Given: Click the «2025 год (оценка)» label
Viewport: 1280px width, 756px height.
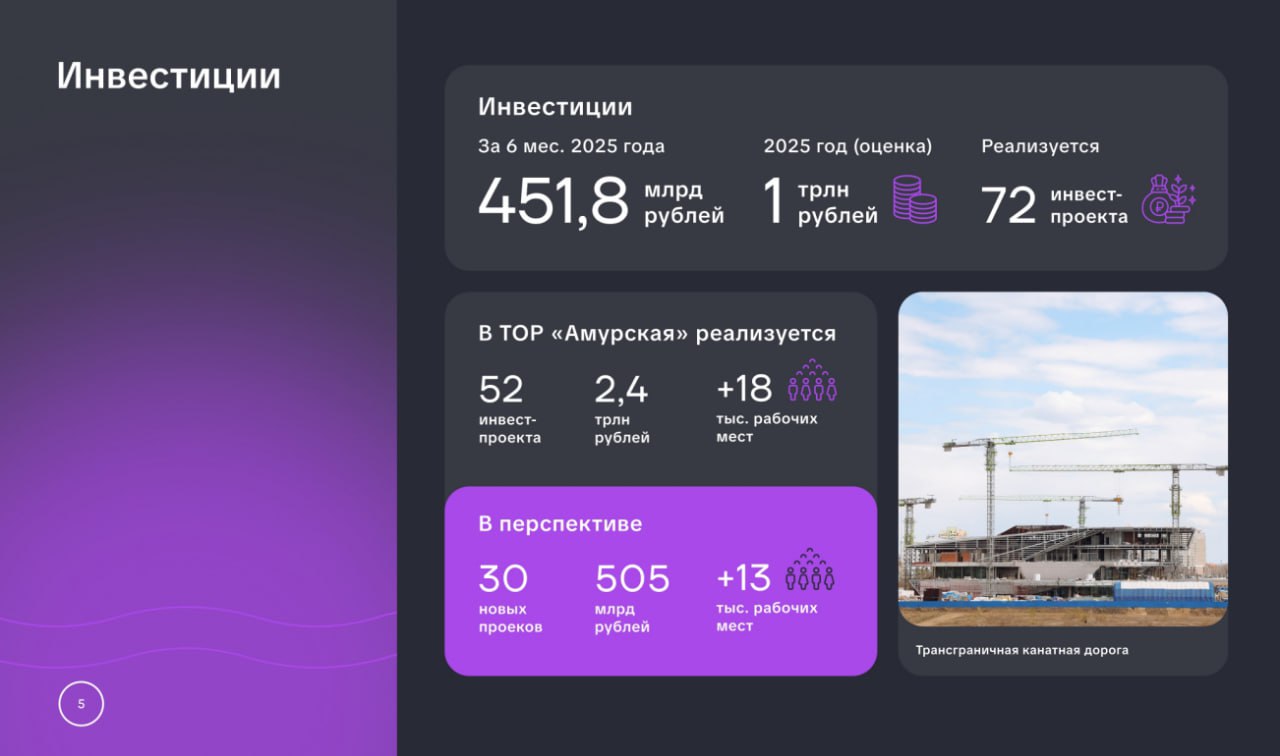Looking at the screenshot, I should coord(848,146).
